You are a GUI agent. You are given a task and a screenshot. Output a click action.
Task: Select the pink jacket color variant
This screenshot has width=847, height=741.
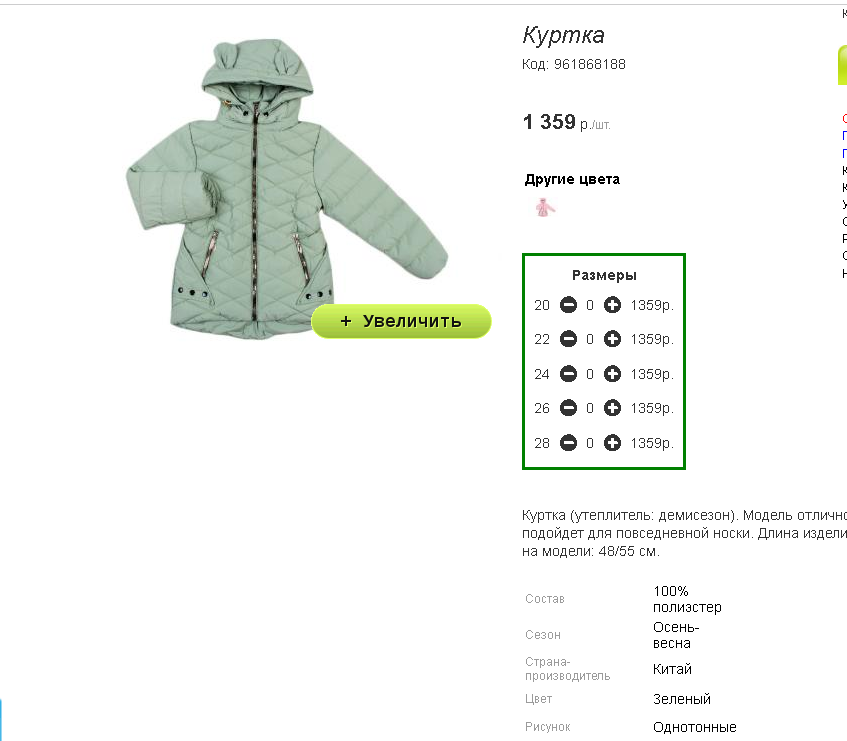tap(544, 207)
